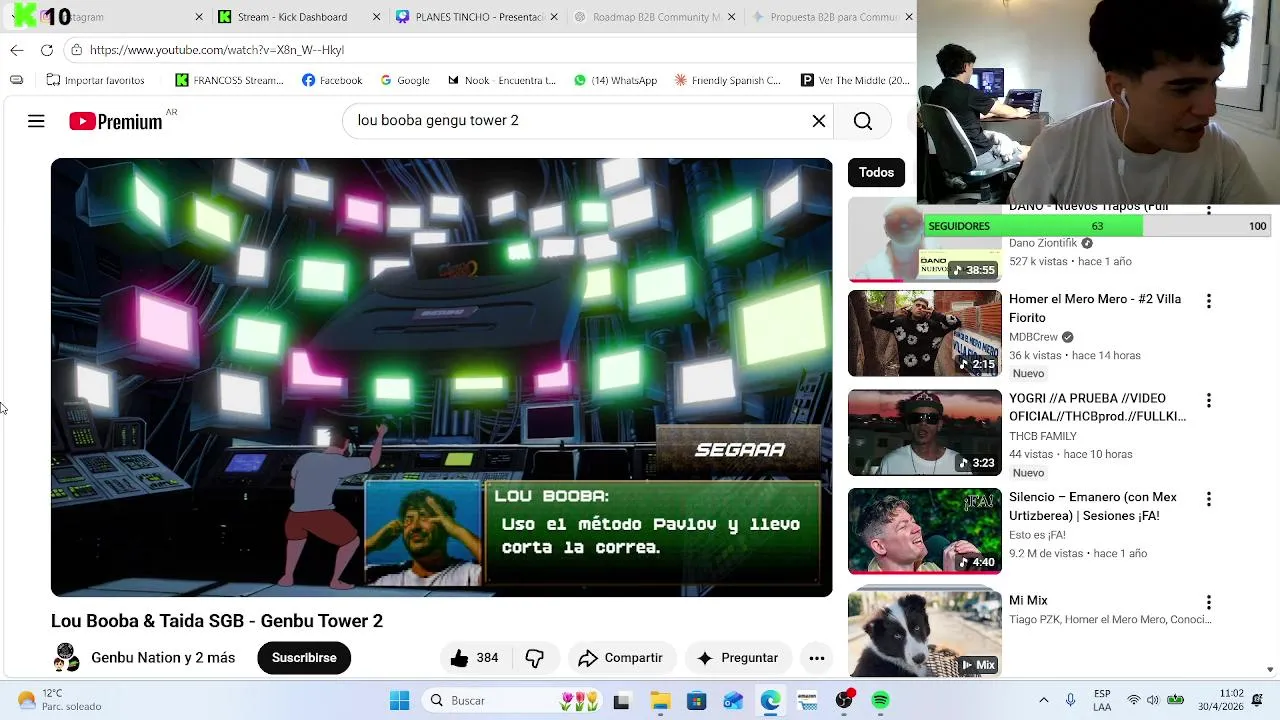Open ESP LAA language indicator
The image size is (1280, 720).
(1102, 700)
